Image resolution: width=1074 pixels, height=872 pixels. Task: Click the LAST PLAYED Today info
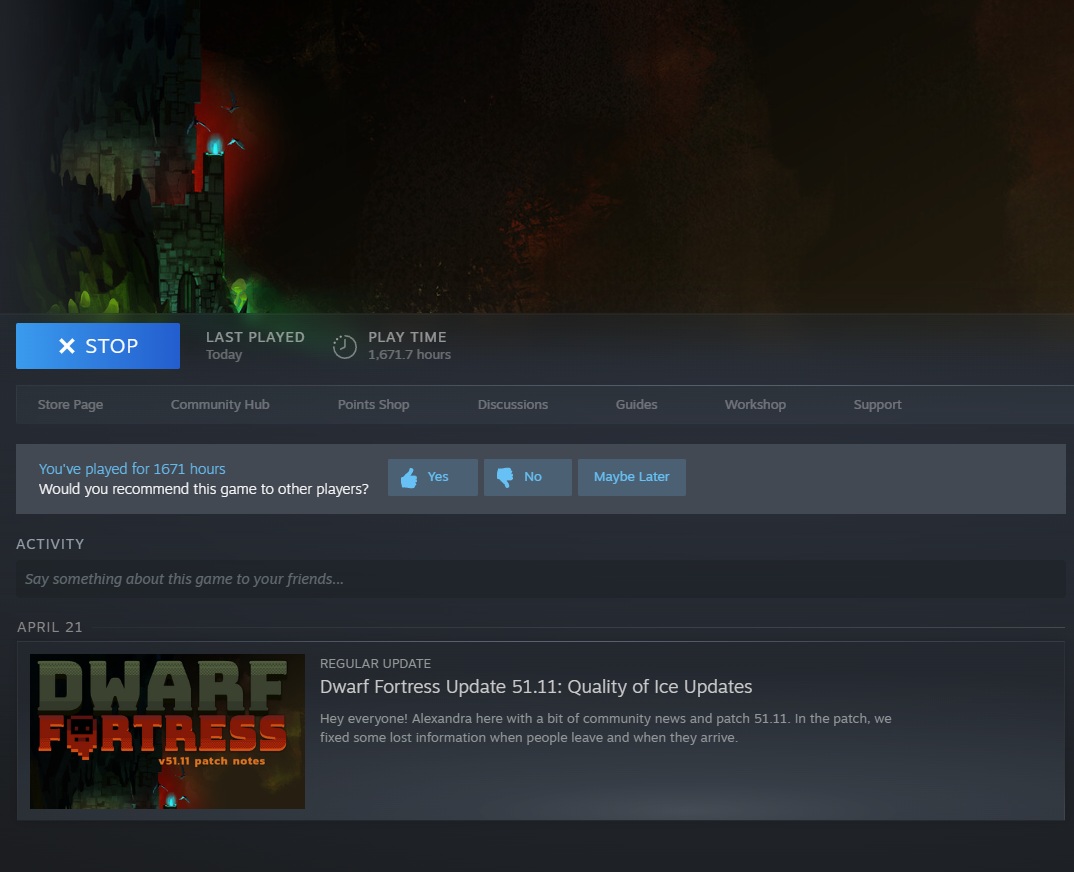point(255,346)
